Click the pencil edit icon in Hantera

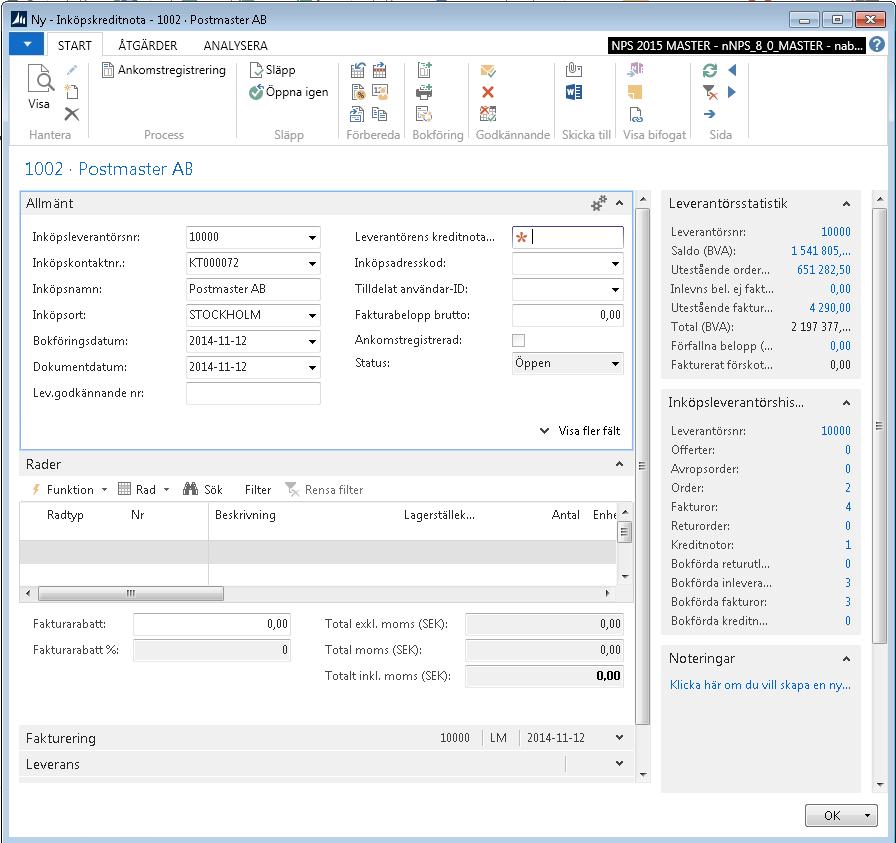pyautogui.click(x=72, y=70)
